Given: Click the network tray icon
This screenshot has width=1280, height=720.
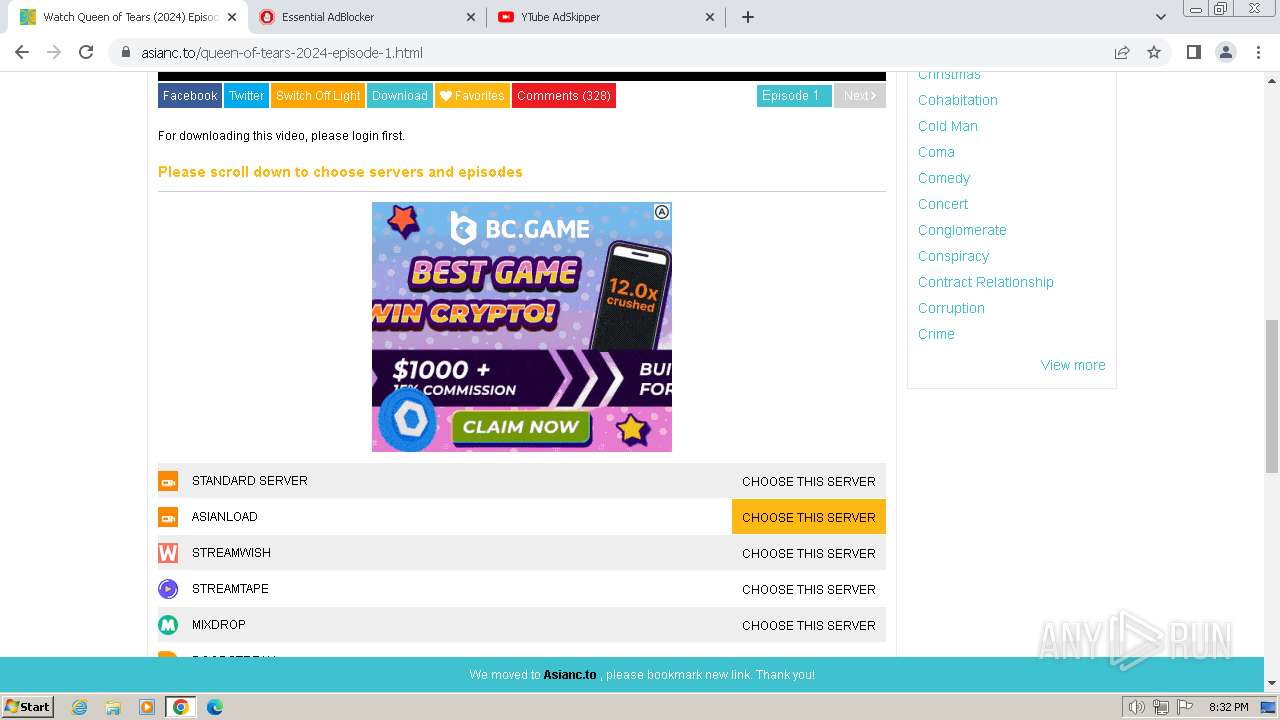Looking at the screenshot, I should tap(1161, 707).
